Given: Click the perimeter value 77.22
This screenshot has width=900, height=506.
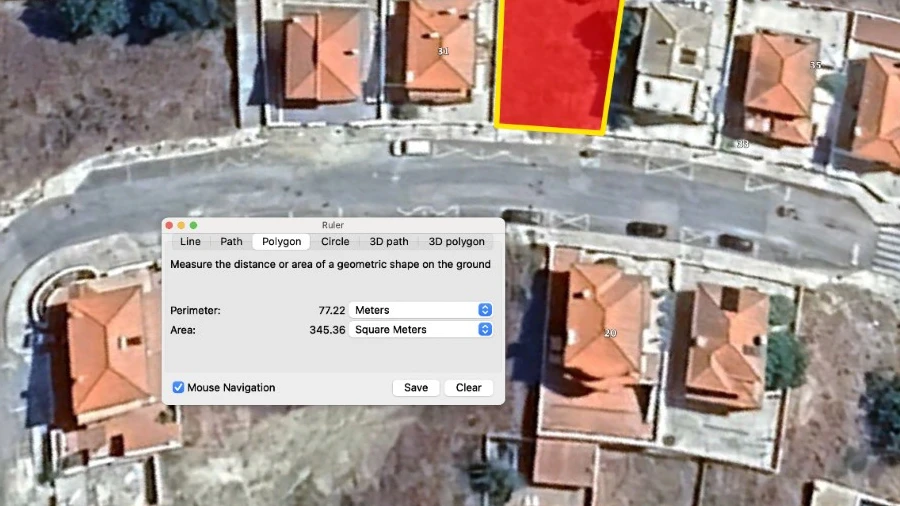Looking at the screenshot, I should coord(332,310).
